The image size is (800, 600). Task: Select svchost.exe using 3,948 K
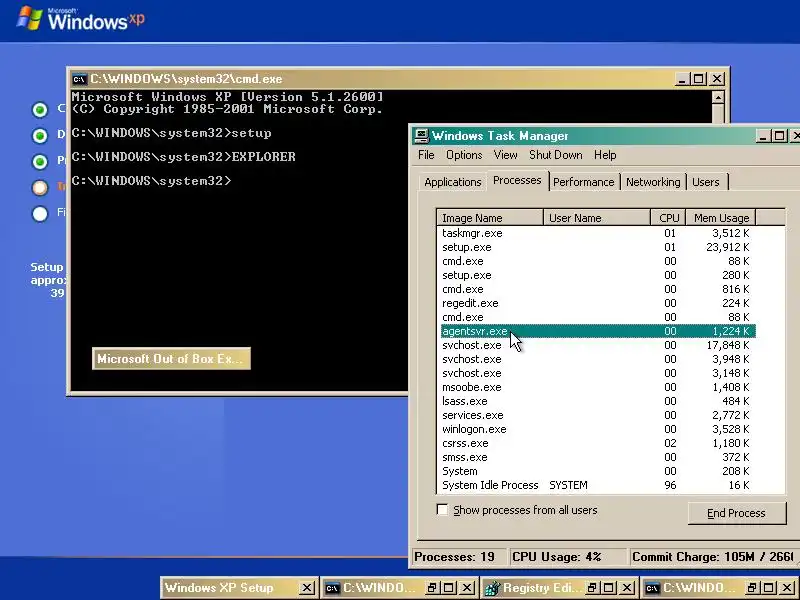pos(596,359)
